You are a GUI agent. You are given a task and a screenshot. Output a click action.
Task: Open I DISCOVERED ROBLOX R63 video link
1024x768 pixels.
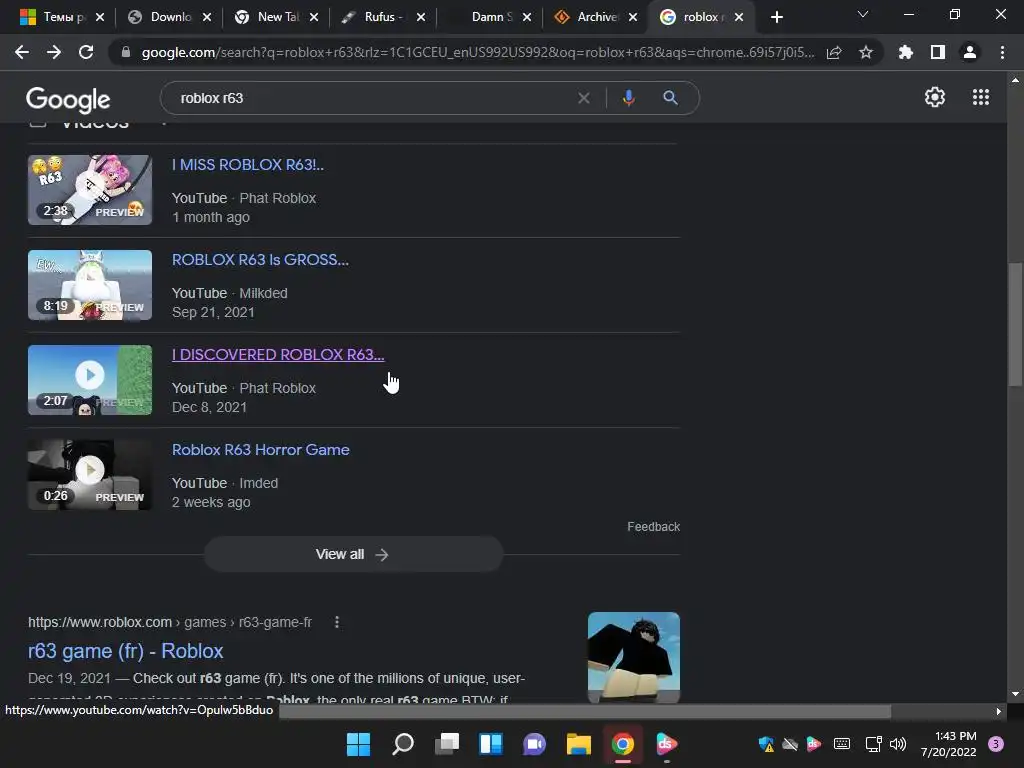pos(278,354)
